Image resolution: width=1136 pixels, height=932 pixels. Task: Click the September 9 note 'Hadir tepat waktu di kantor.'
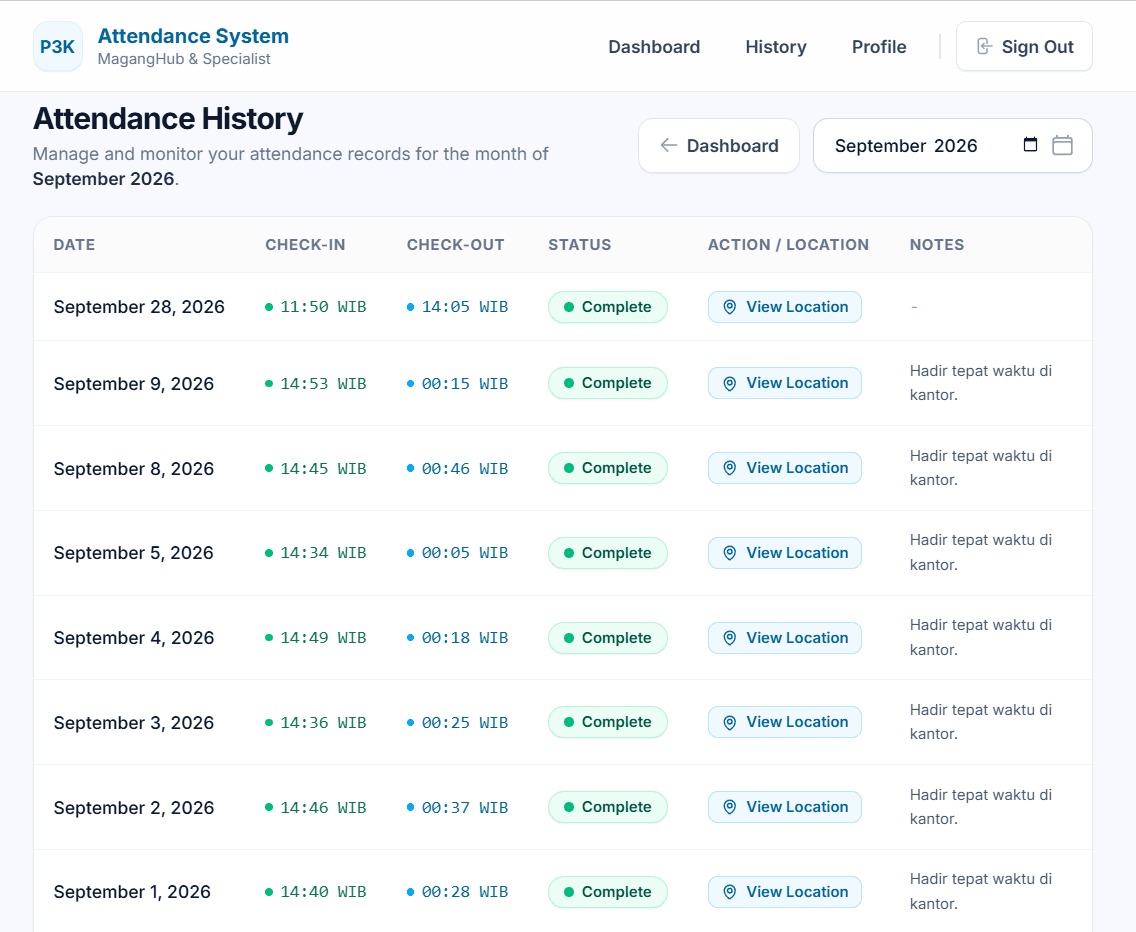[x=981, y=383]
